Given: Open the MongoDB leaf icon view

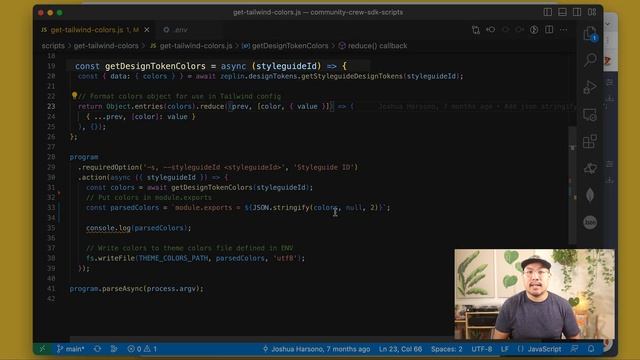Looking at the screenshot, I should click(x=590, y=195).
